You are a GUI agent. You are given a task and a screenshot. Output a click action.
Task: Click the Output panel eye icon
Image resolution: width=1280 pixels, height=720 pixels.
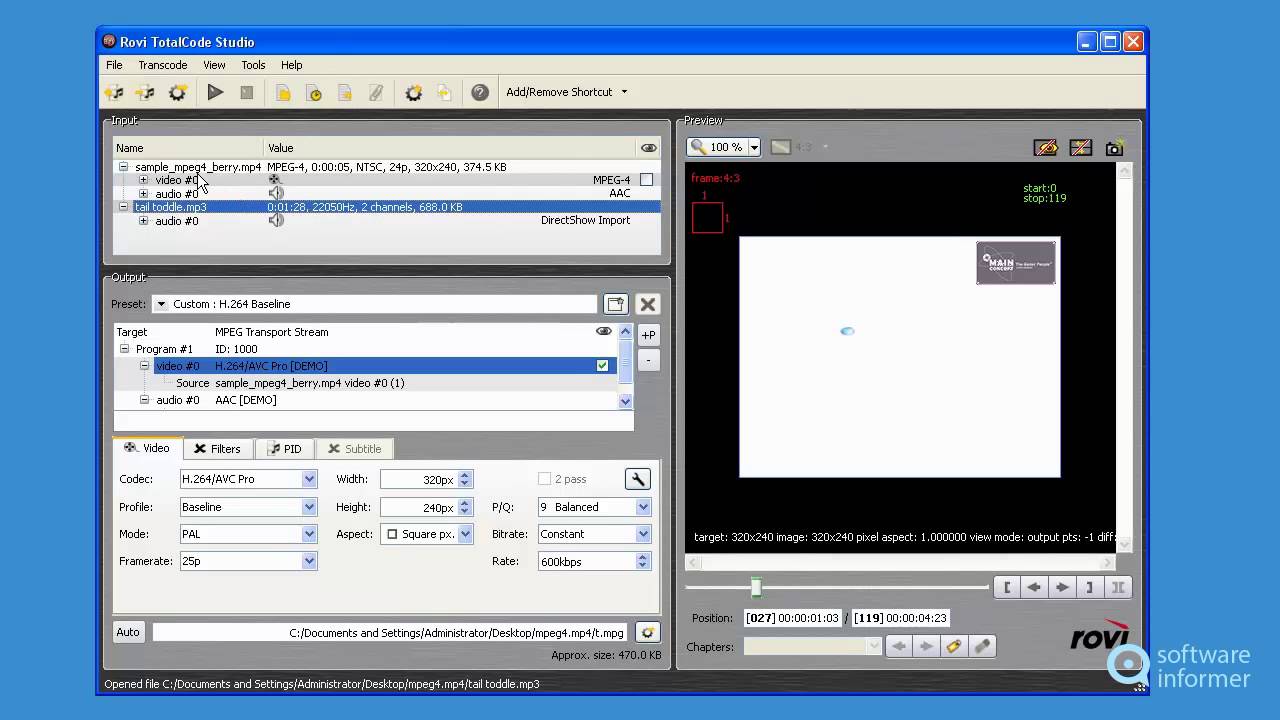point(604,331)
